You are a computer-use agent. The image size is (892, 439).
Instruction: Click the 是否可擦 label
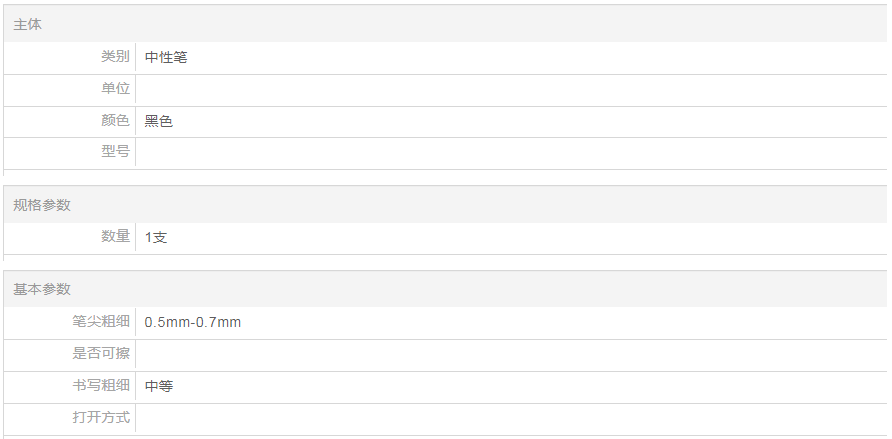[x=101, y=354]
